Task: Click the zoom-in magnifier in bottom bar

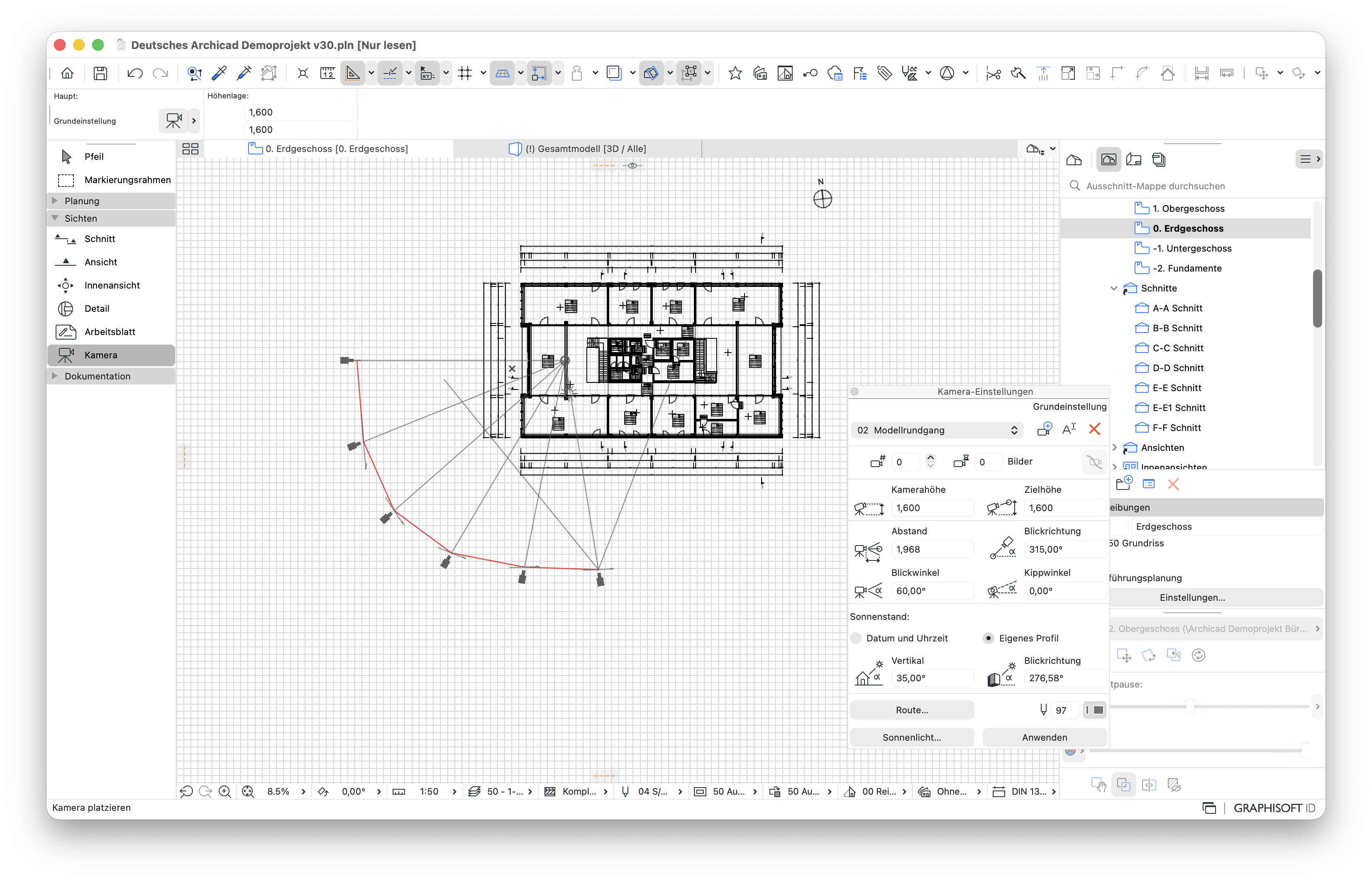Action: pyautogui.click(x=225, y=791)
